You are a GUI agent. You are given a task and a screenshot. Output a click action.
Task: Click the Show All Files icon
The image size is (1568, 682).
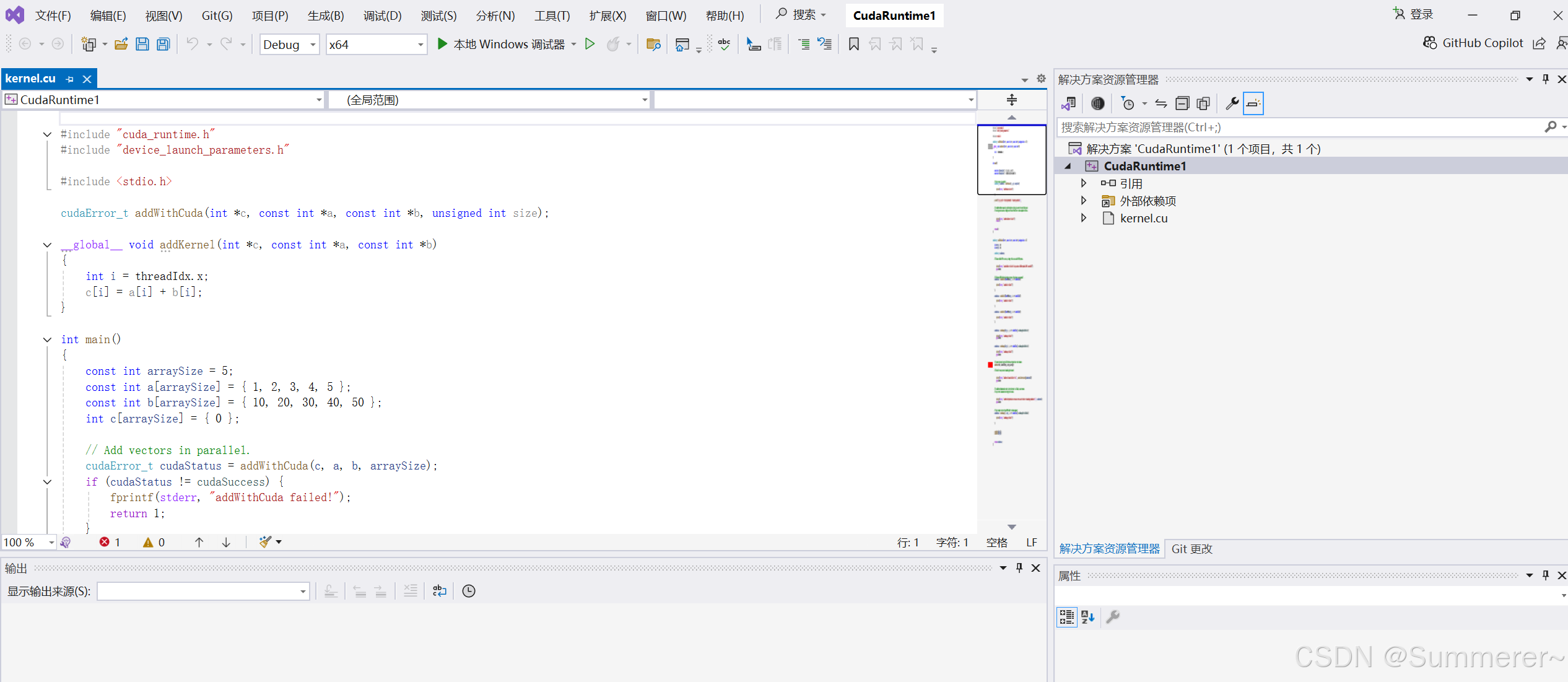(x=1203, y=103)
